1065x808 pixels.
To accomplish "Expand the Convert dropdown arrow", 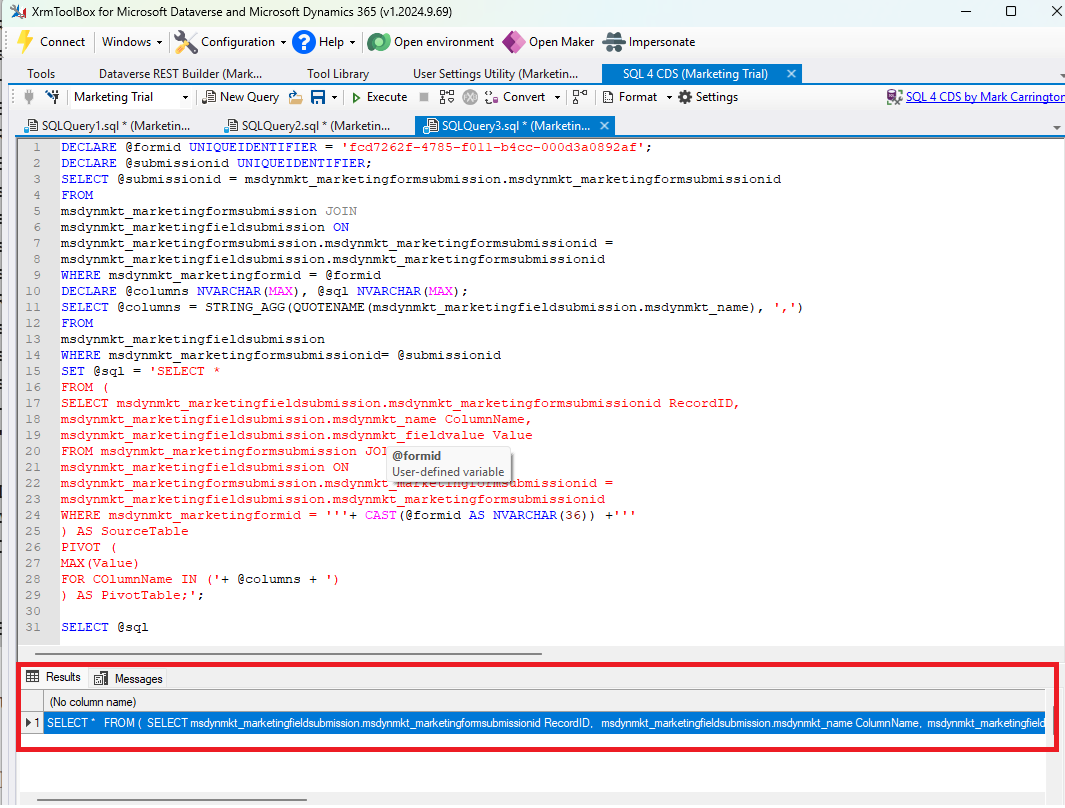I will (x=558, y=97).
